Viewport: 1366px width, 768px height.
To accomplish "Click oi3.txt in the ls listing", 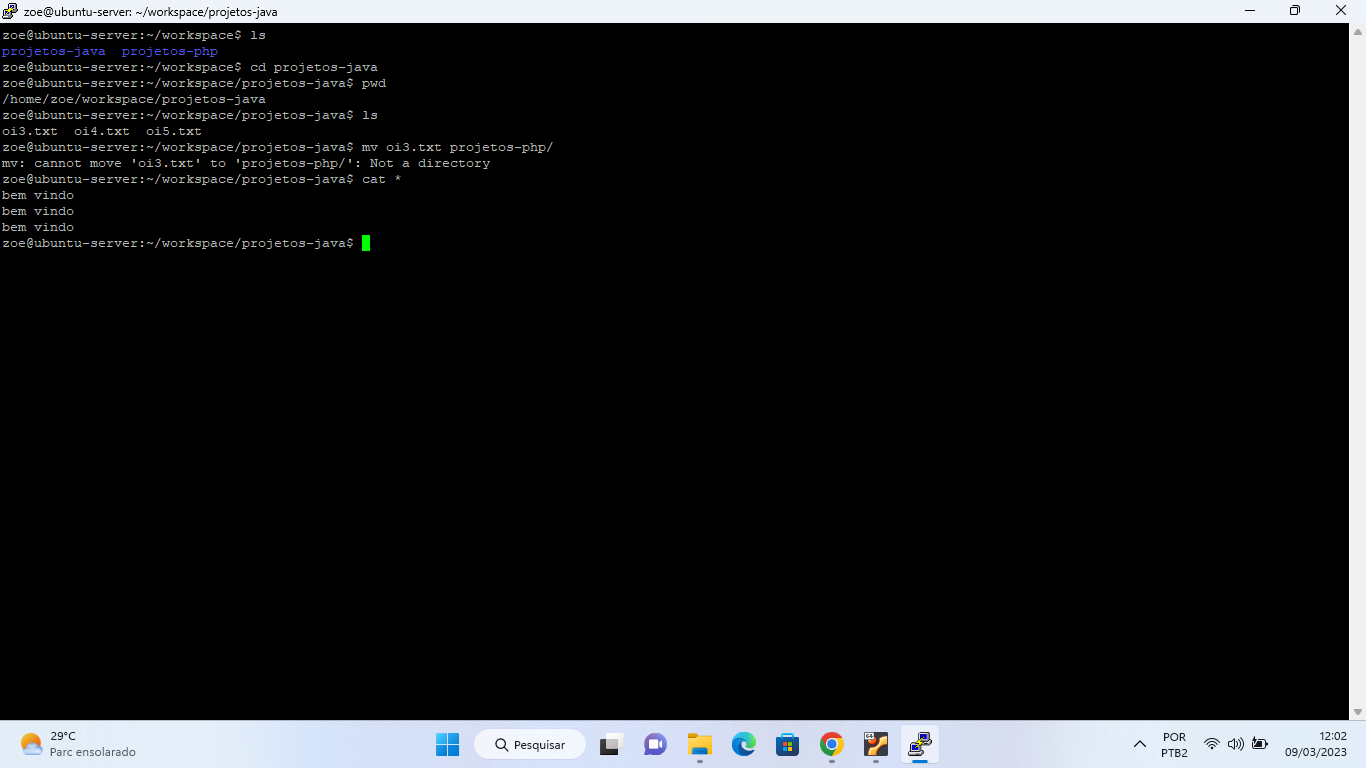I will tap(30, 131).
